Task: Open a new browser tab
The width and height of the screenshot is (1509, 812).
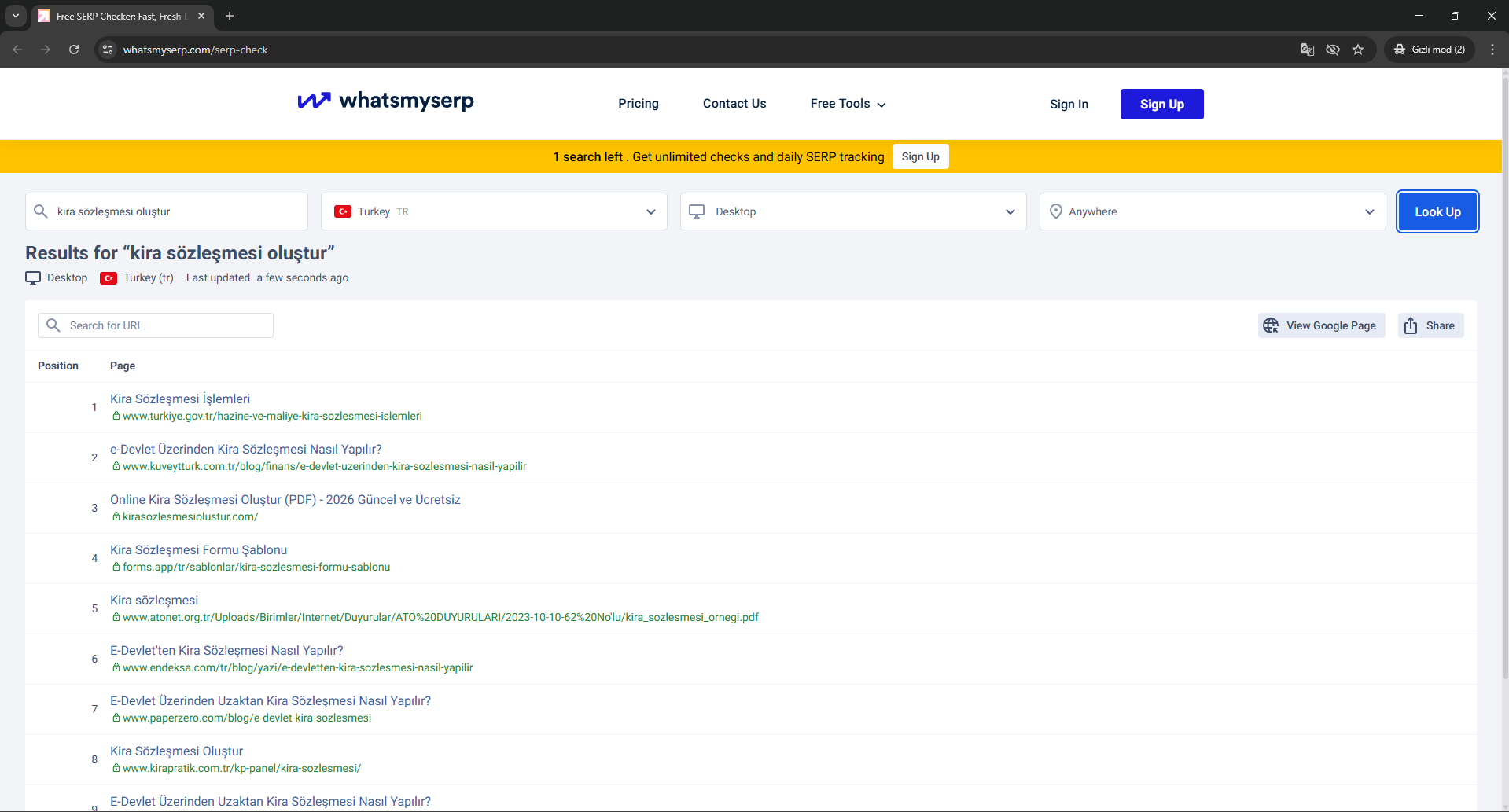Action: (230, 16)
